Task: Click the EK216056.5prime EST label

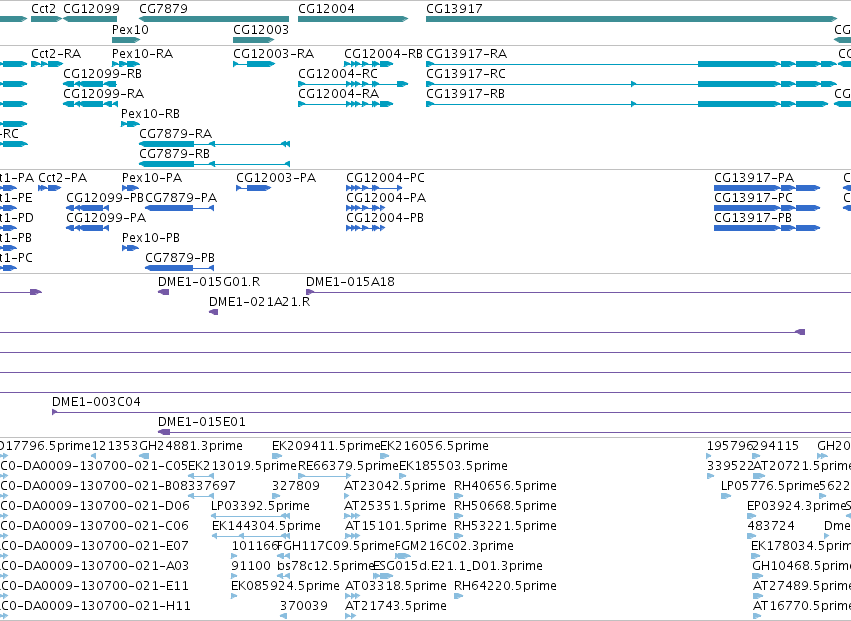Action: pos(435,446)
